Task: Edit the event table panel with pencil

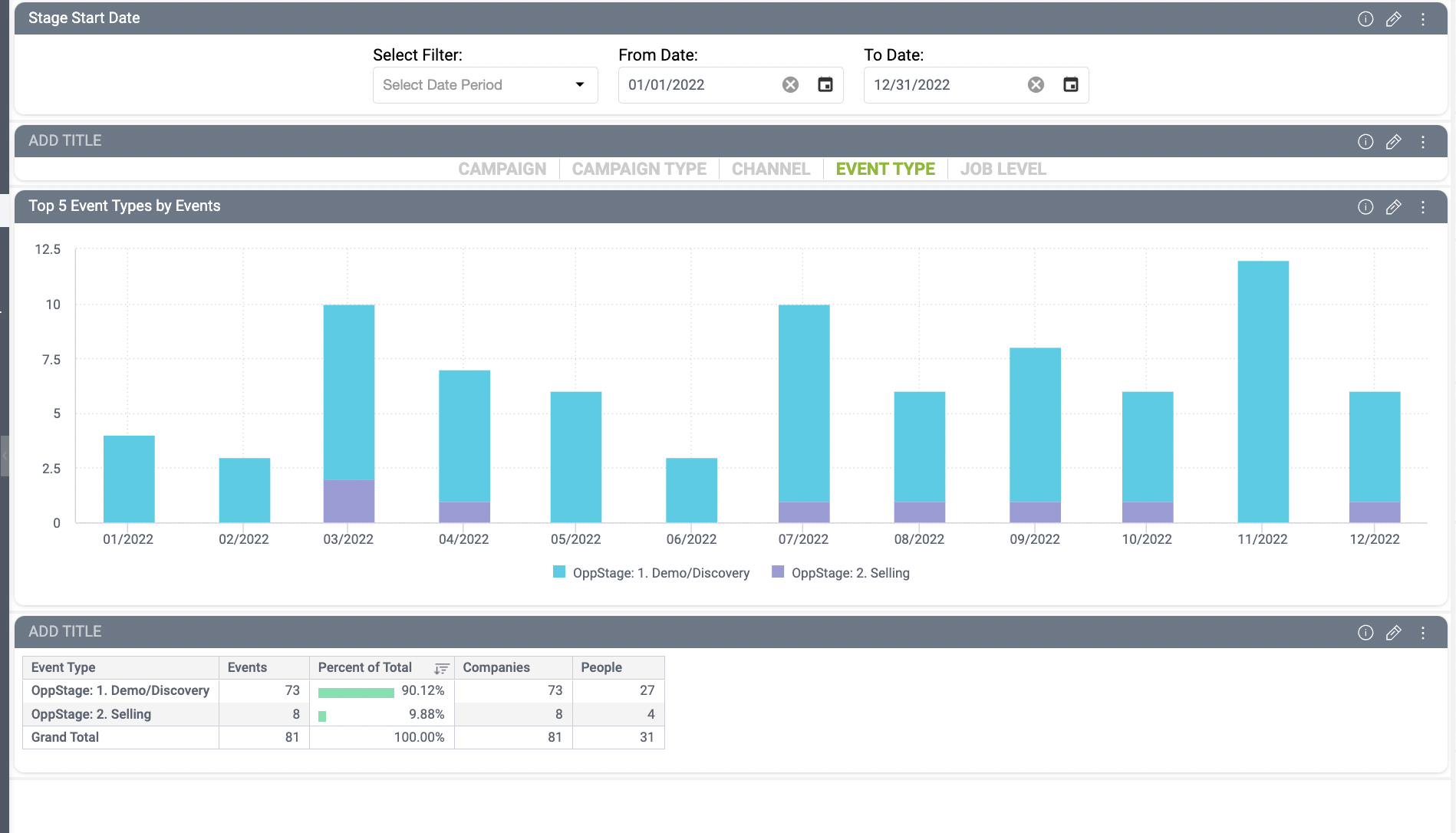Action: coord(1394,633)
